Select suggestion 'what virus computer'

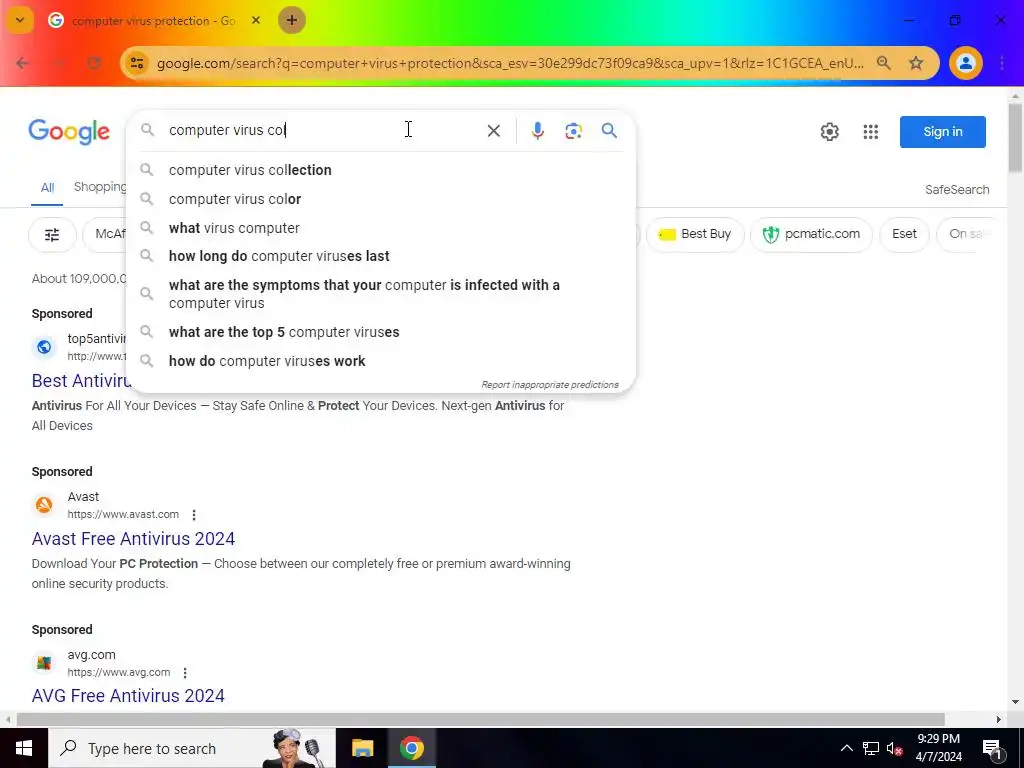point(381,228)
